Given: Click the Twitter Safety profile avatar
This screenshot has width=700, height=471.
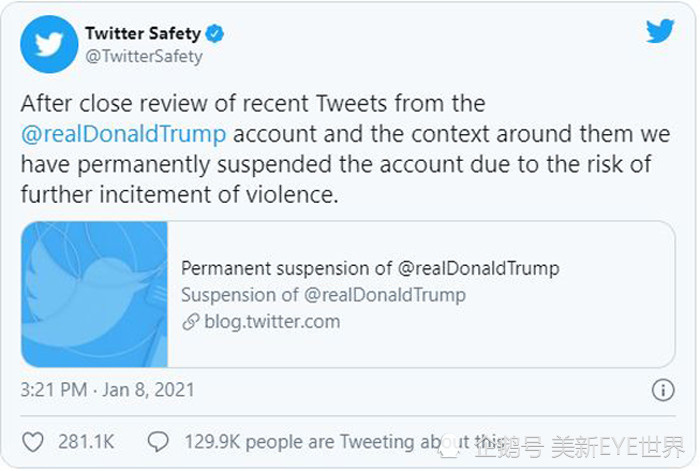Looking at the screenshot, I should click(x=49, y=45).
